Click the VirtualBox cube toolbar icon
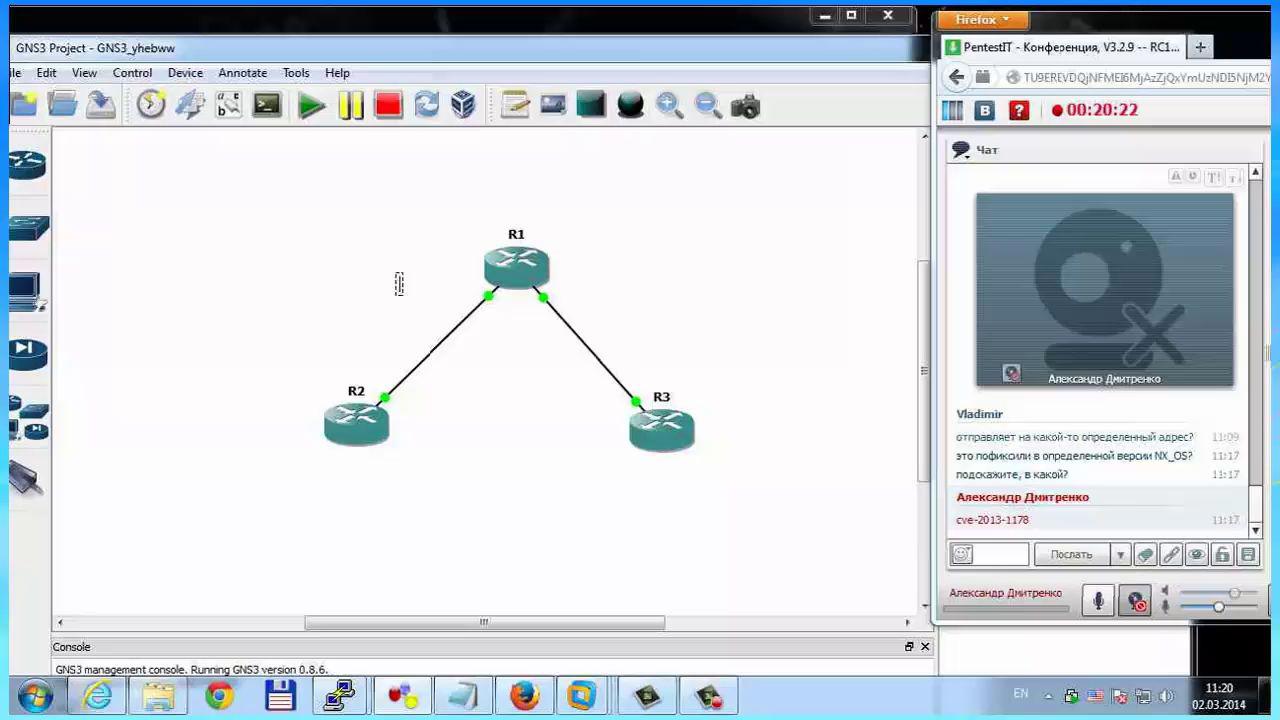 (463, 105)
